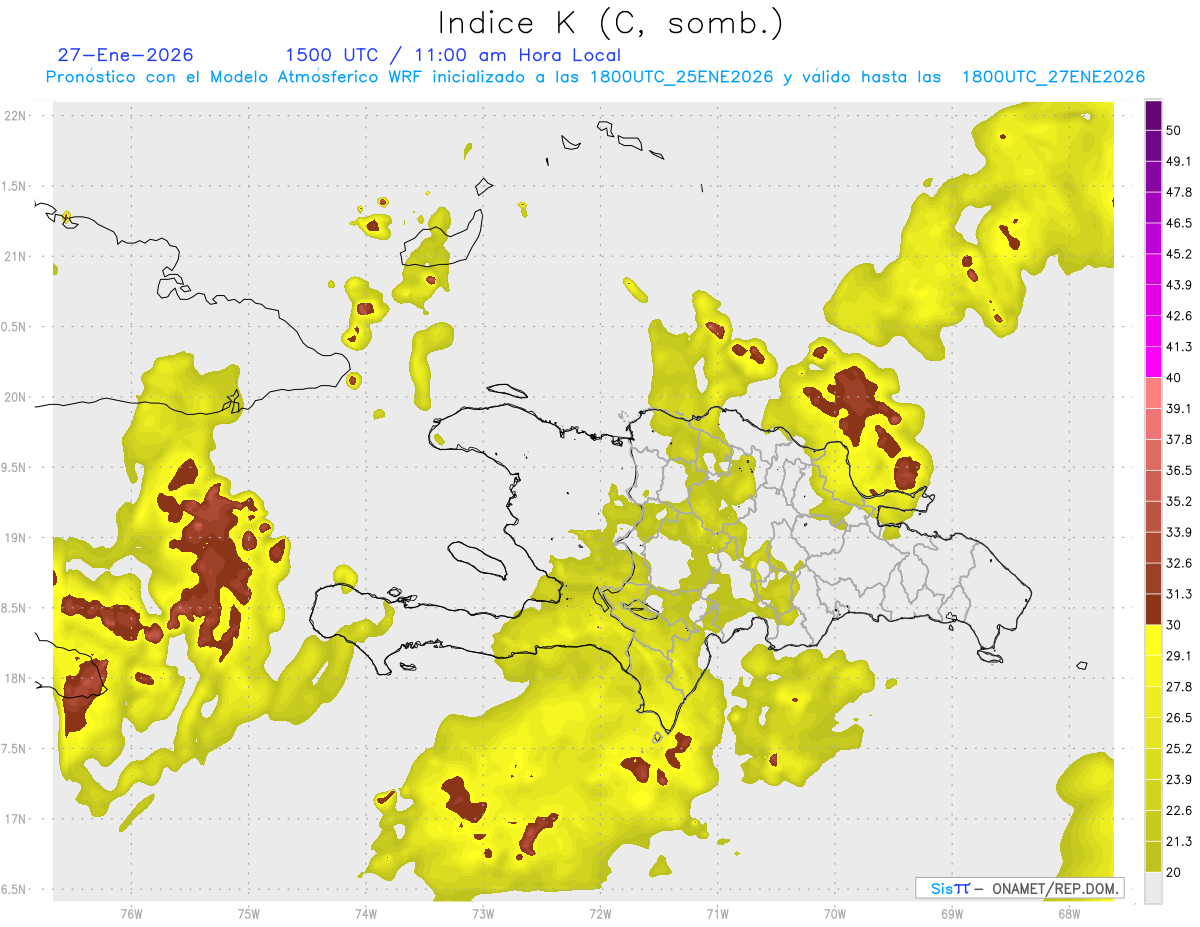
Task: Click the latitude label '22N'
Action: (x=16, y=115)
